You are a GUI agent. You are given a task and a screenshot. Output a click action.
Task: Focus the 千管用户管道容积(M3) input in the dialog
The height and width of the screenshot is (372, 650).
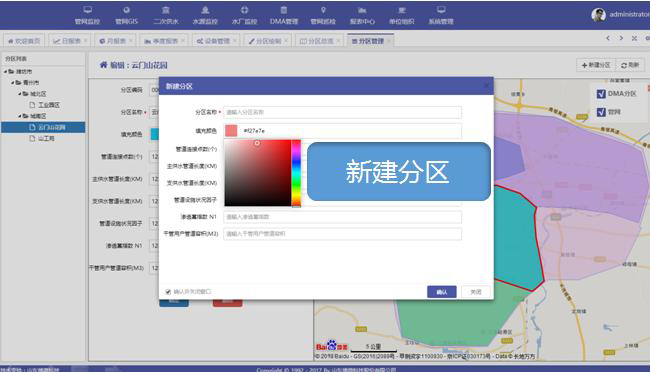pyautogui.click(x=342, y=234)
